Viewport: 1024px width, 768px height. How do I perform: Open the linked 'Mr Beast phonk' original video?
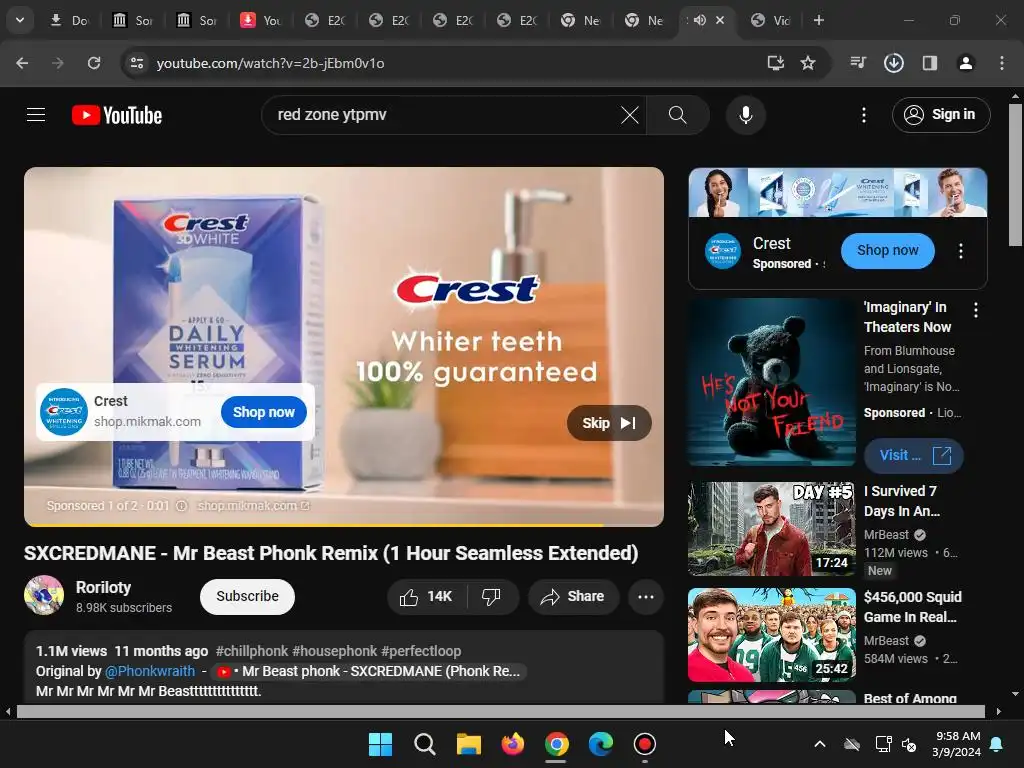[x=370, y=671]
